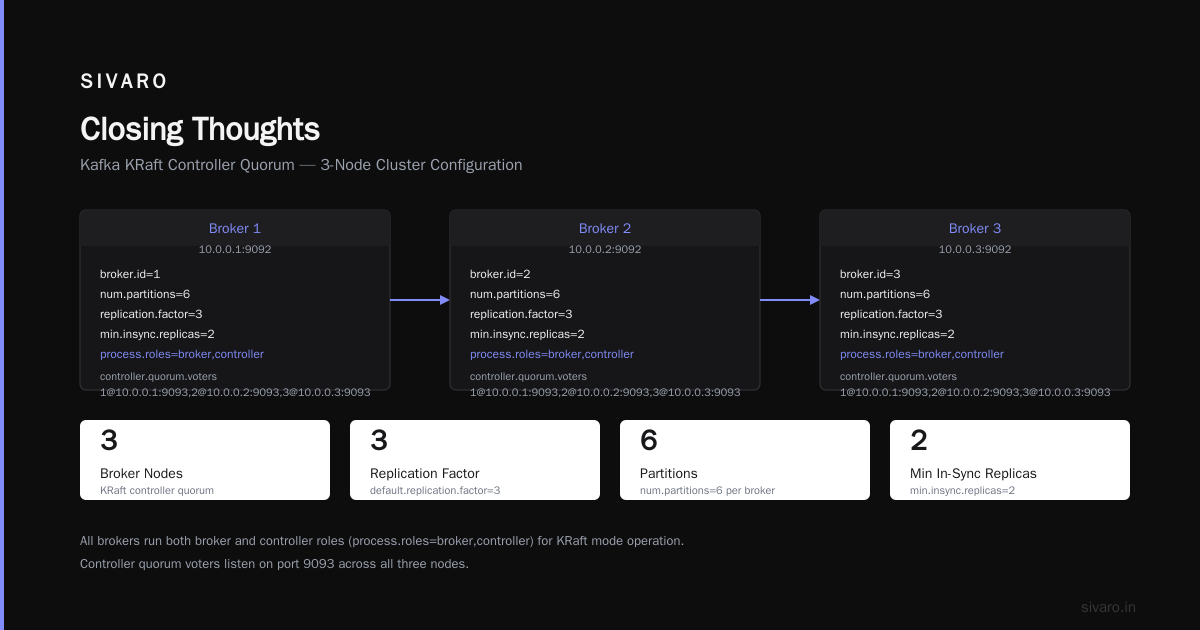Click process.roles line in Broker 2

[552, 354]
